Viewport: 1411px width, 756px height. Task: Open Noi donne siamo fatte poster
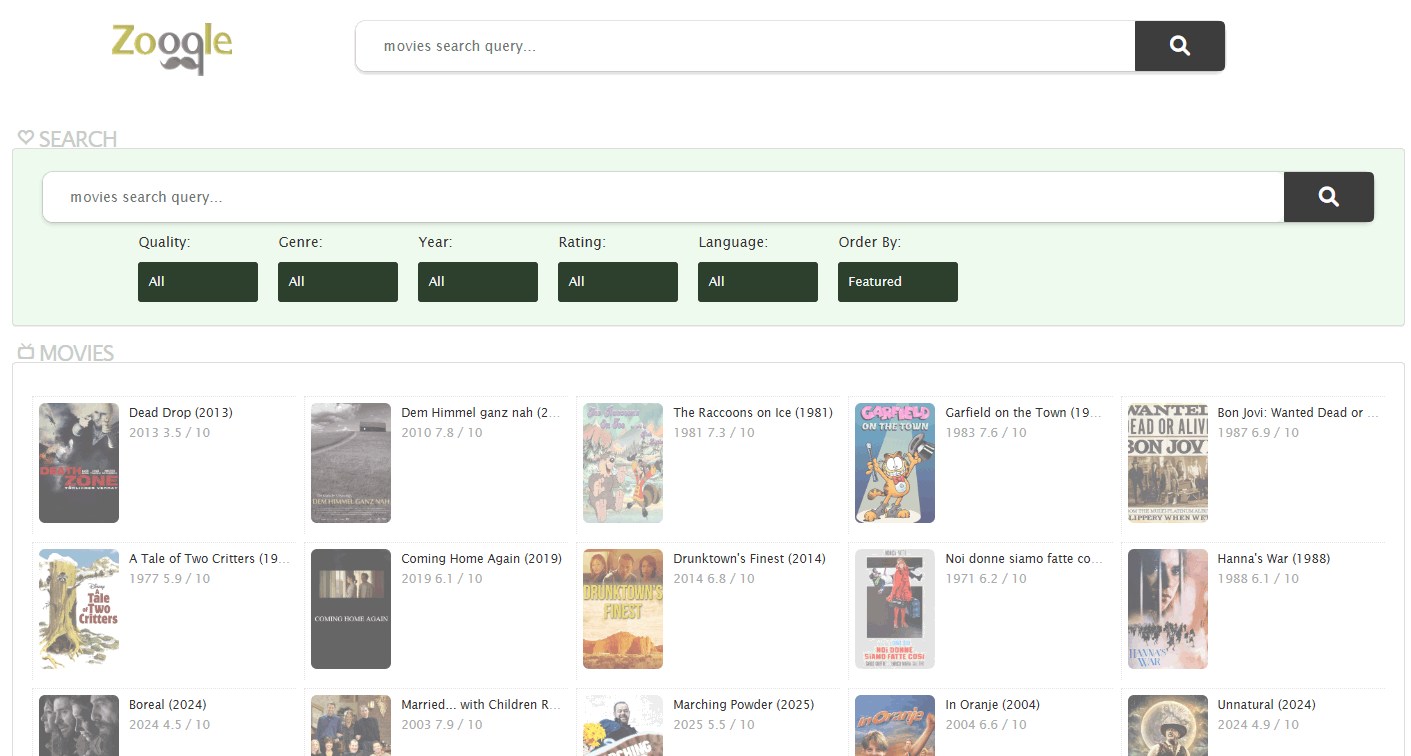[x=895, y=609]
